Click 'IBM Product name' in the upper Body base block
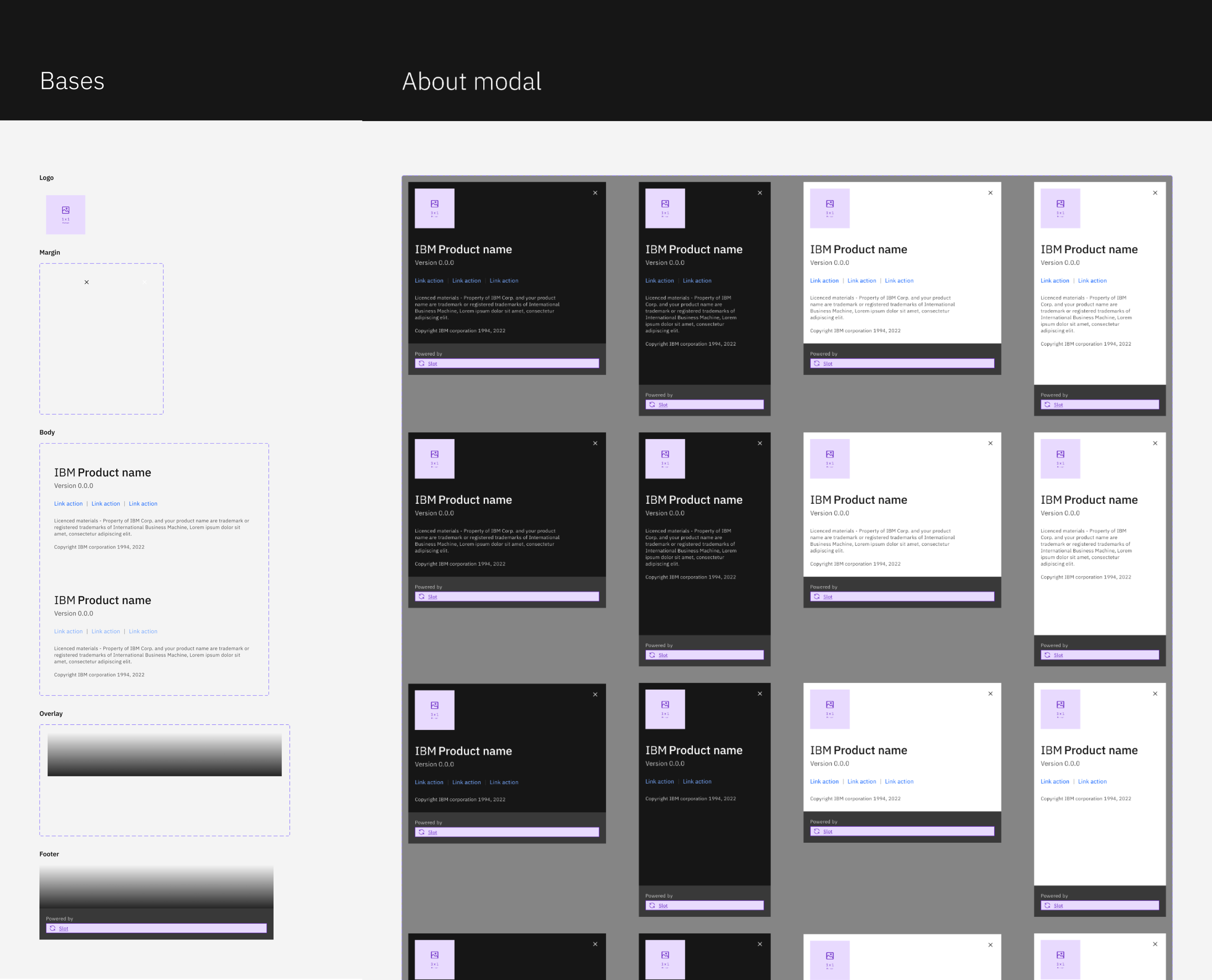1212x980 pixels. (103, 472)
